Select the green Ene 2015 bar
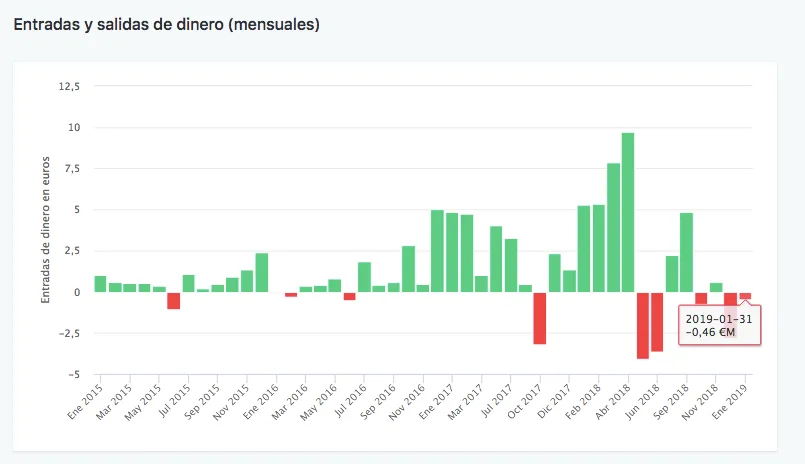Image resolution: width=805 pixels, height=464 pixels. (x=100, y=284)
